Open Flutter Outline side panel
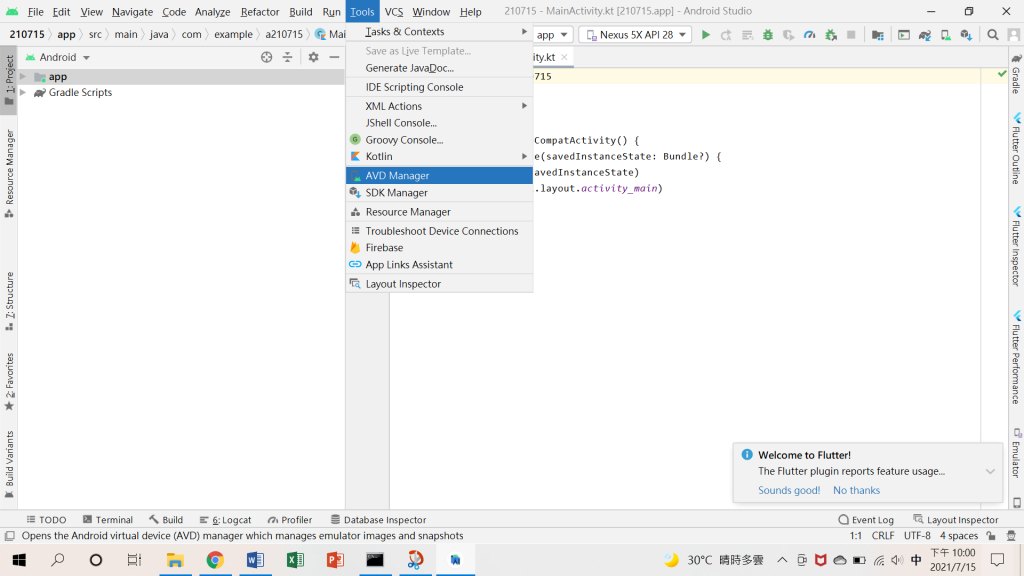The height and width of the screenshot is (576, 1024). (x=1016, y=149)
